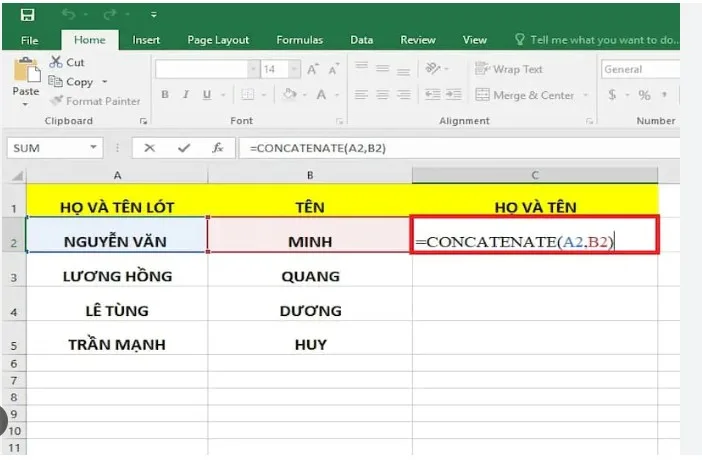Click the Increase Font Size icon
The image size is (702, 460).
point(312,69)
